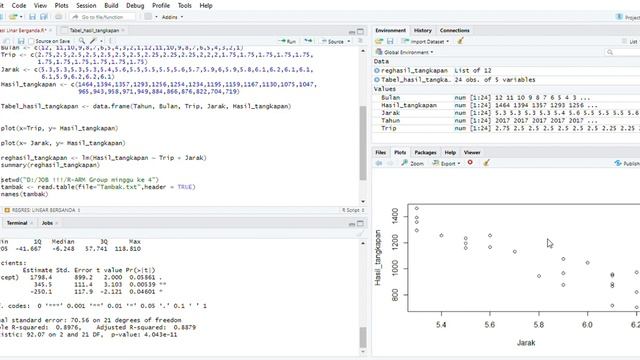Switch to the Jobs tab

point(47,223)
